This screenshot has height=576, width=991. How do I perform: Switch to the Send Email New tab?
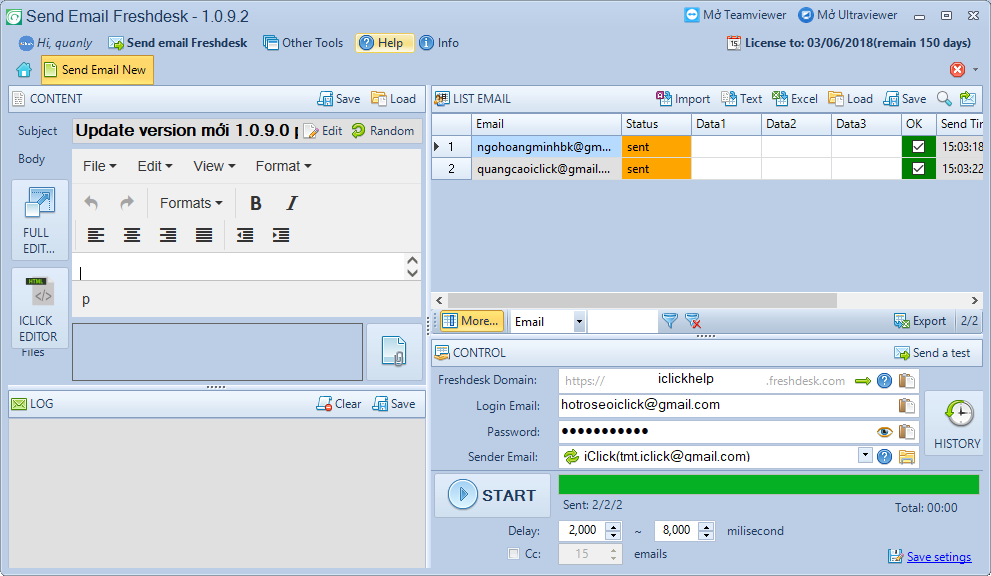97,70
